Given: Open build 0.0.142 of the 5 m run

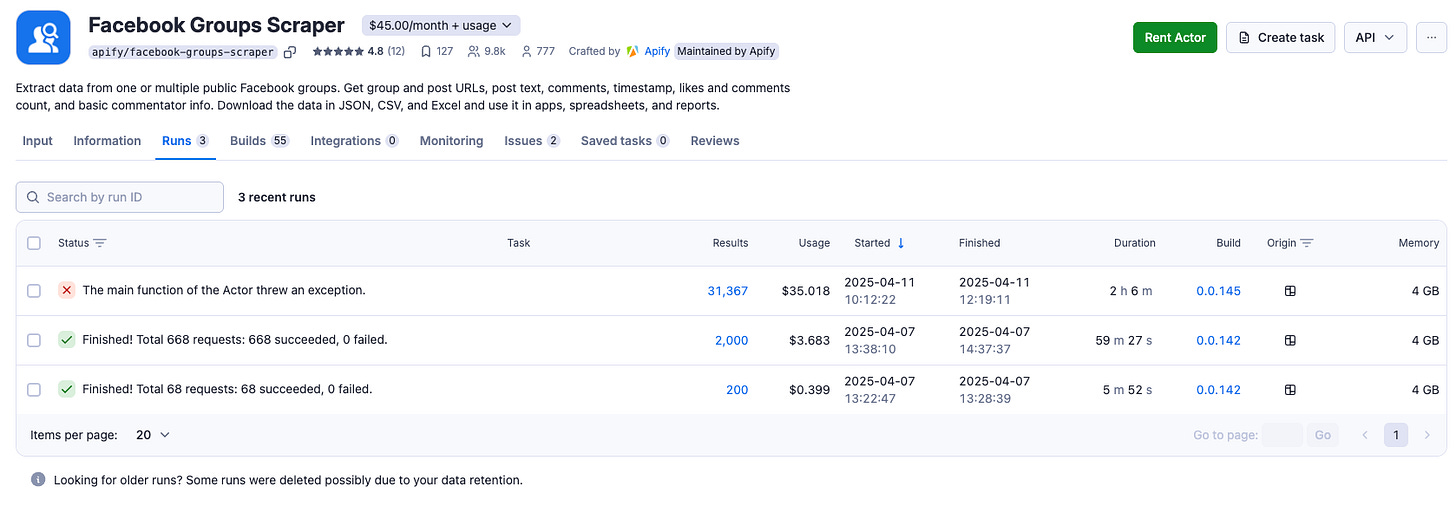Looking at the screenshot, I should 1218,390.
